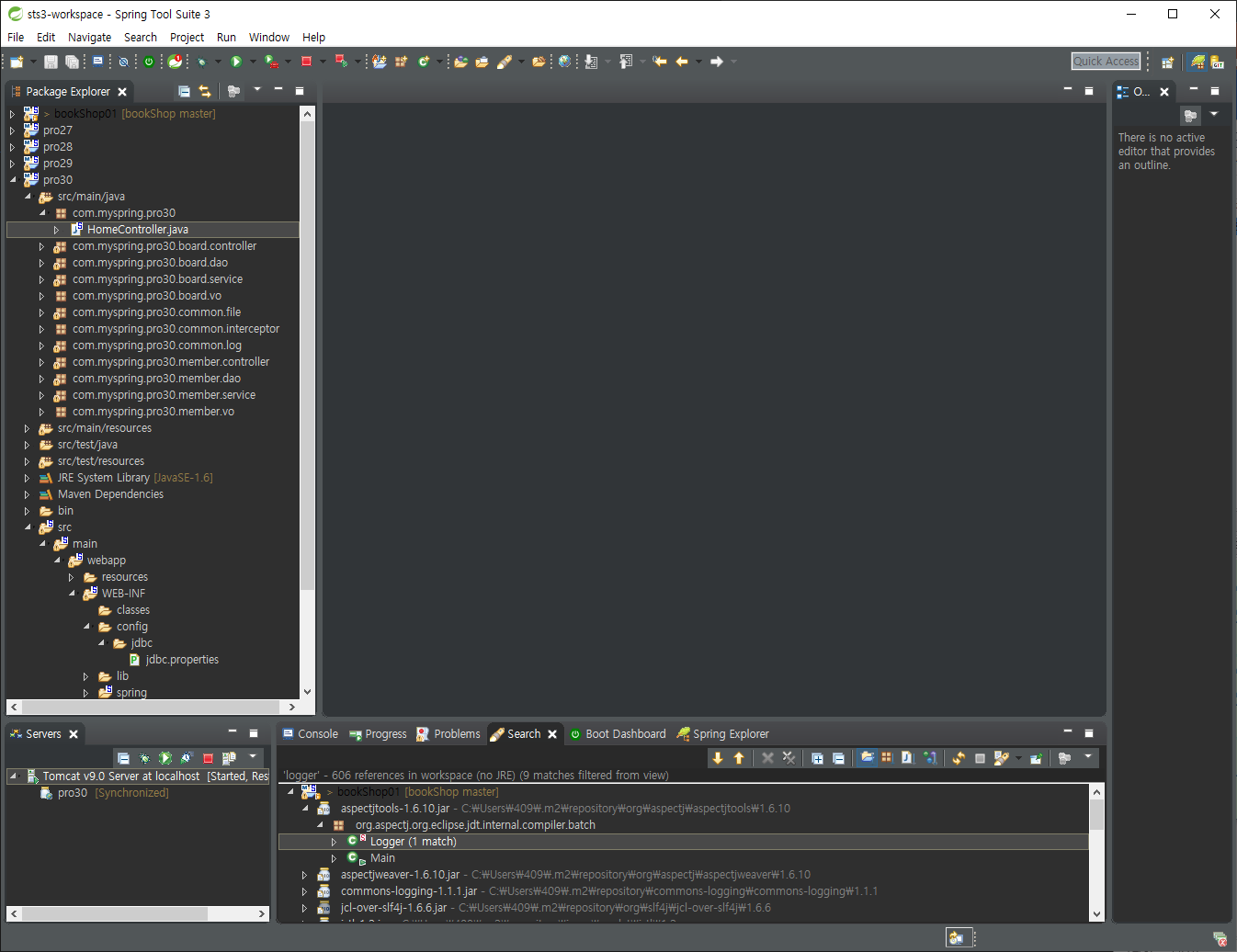1237x952 pixels.
Task: Click the Debug bug icon in the toolbar
Action: tap(202, 62)
